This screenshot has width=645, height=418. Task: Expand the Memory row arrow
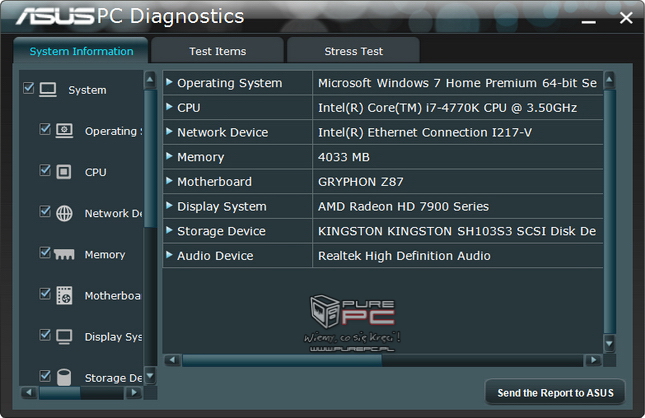[169, 156]
